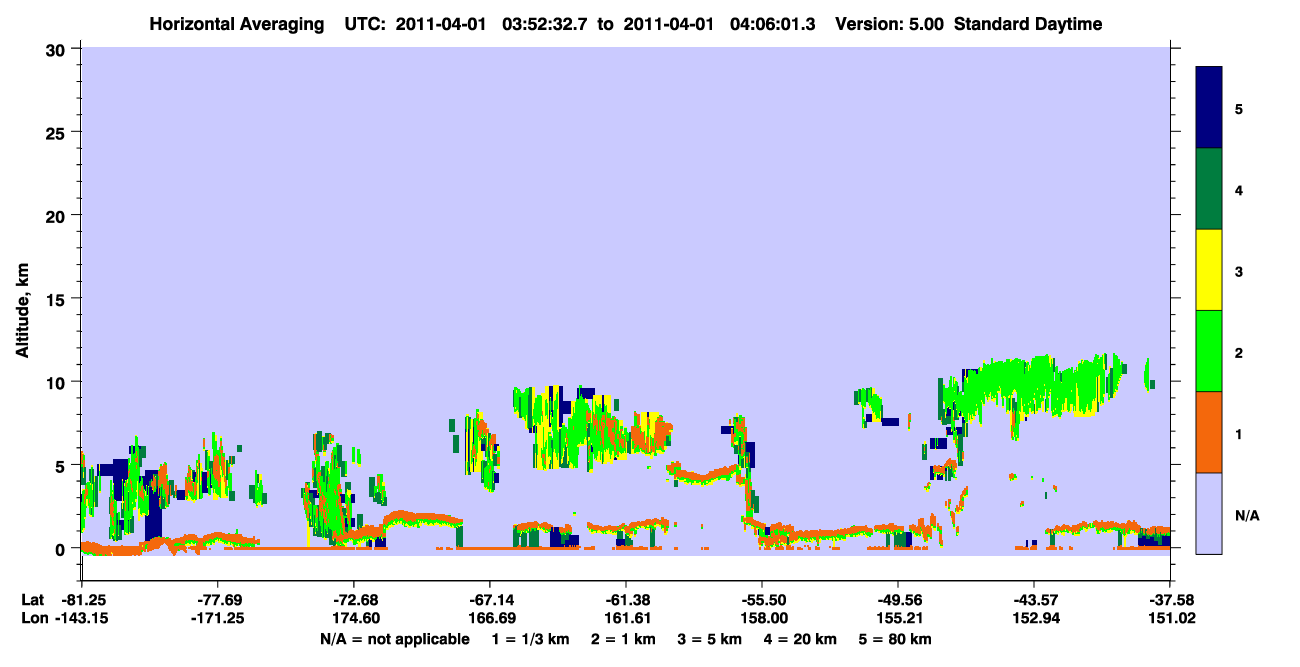Click latitude value -49.56
The width and height of the screenshot is (1300, 667).
point(897,600)
